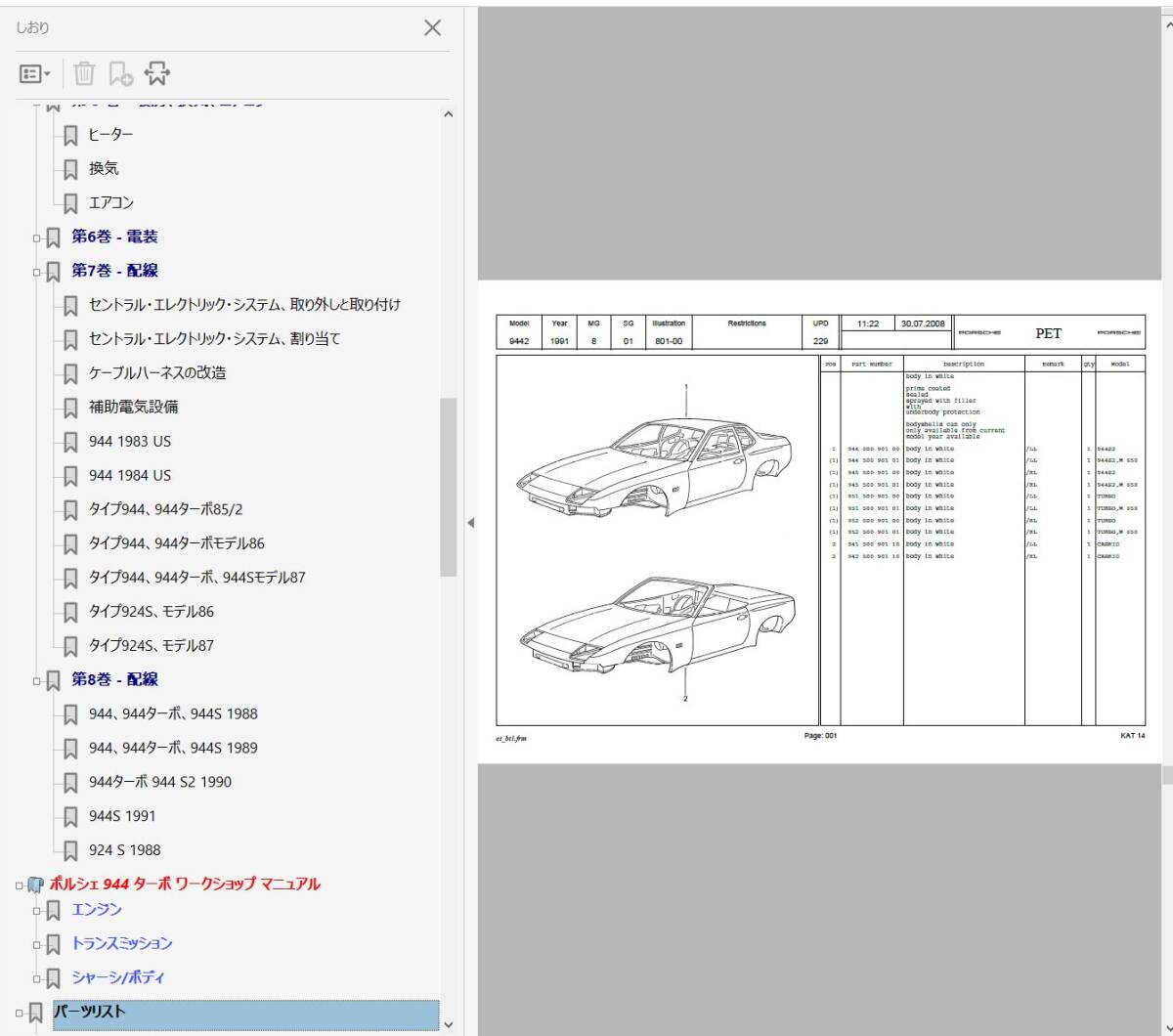Viewport: 1173px width, 1036px height.
Task: Click bookmark icon beside エアコン
Action: pos(70,203)
